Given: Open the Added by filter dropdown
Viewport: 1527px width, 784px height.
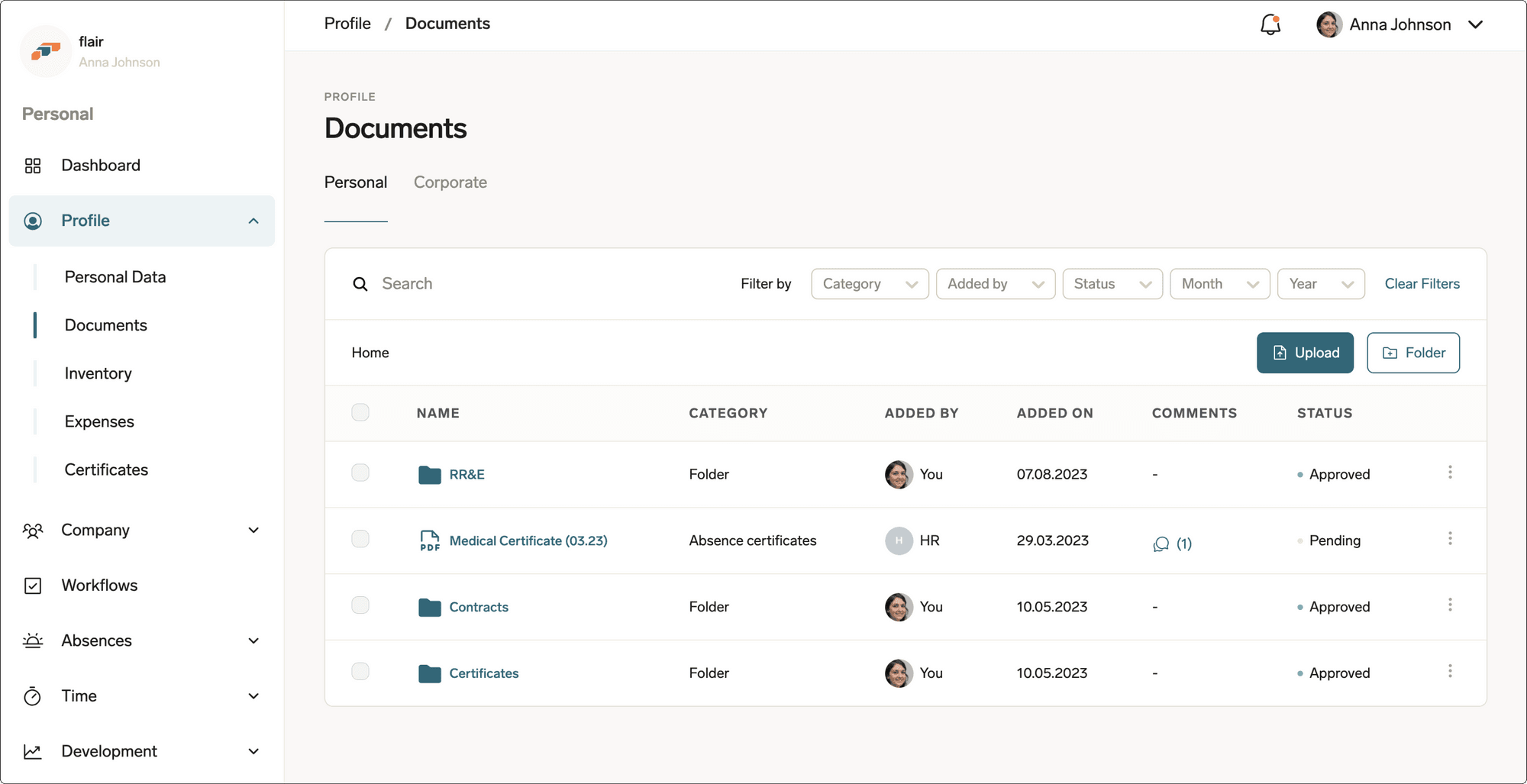Looking at the screenshot, I should [x=996, y=284].
